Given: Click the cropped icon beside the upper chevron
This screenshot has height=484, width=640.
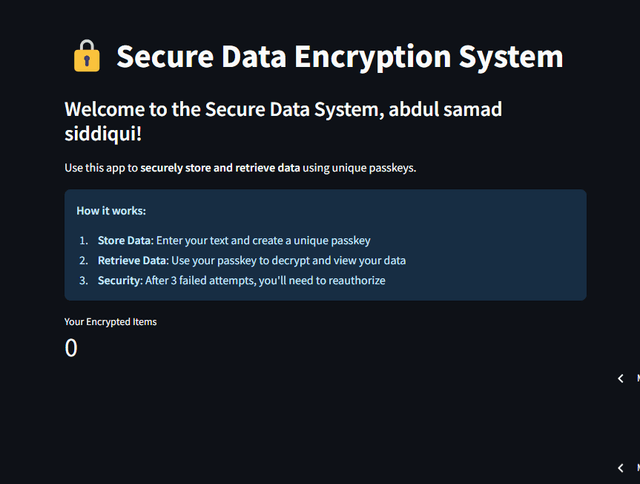Looking at the screenshot, I should (638, 379).
